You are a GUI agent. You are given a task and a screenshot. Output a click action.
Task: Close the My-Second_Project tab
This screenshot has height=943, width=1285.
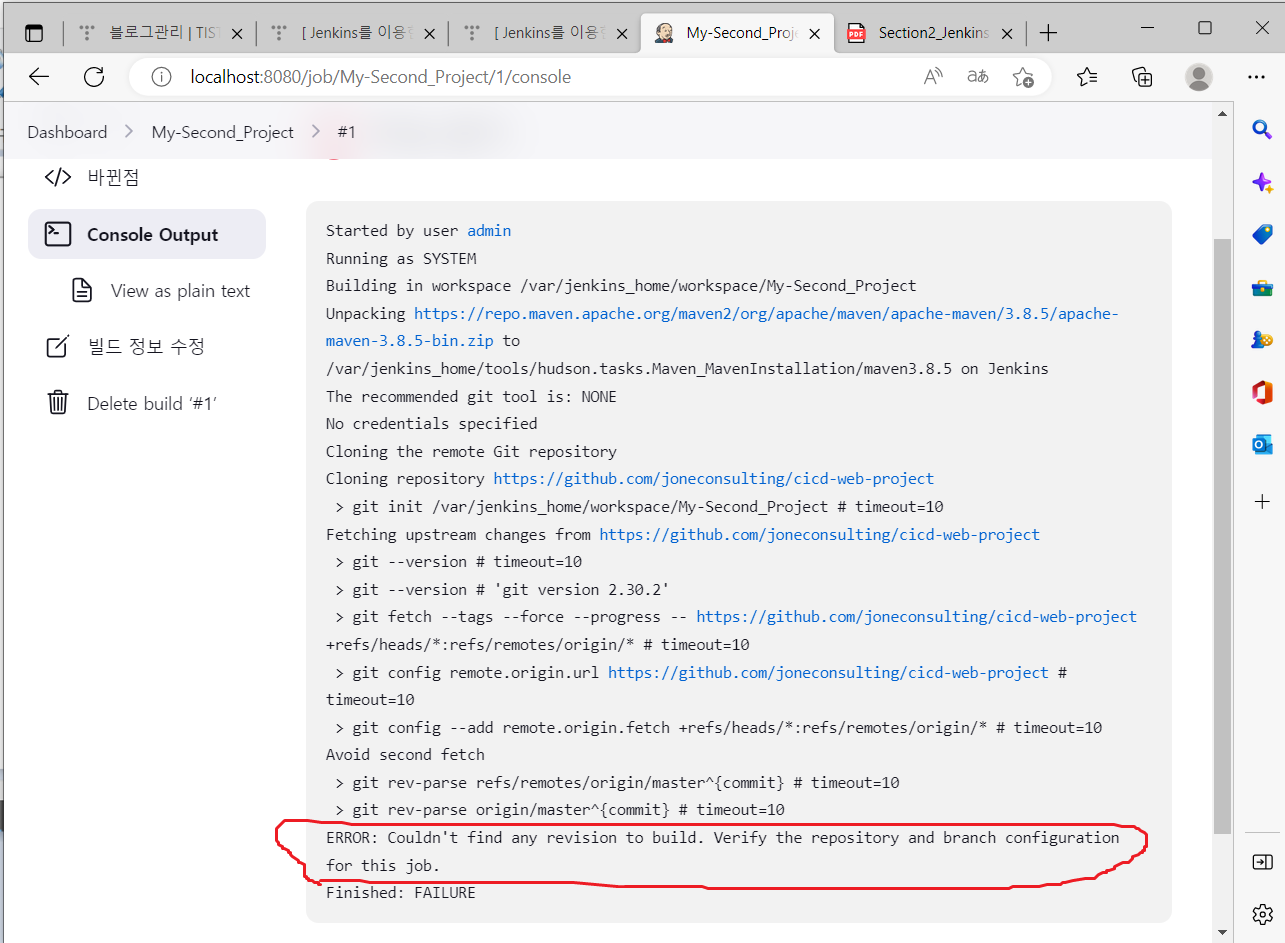815,34
